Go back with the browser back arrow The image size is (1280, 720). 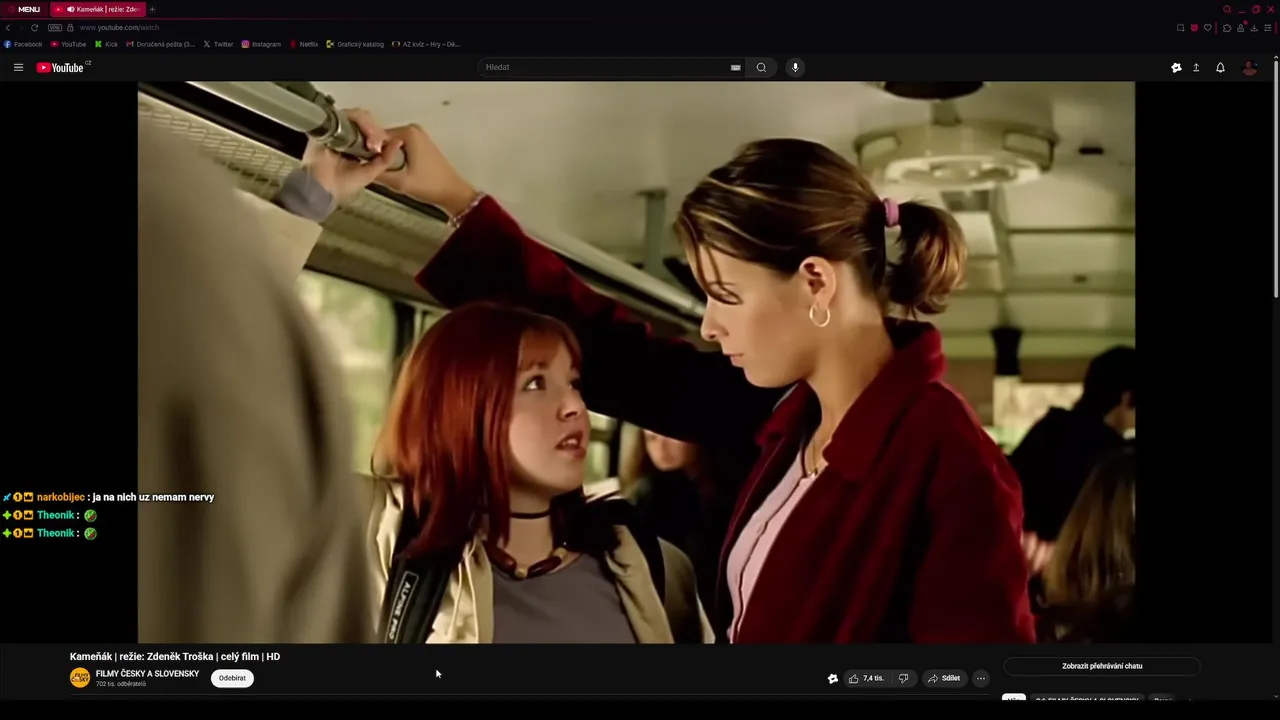(8, 27)
